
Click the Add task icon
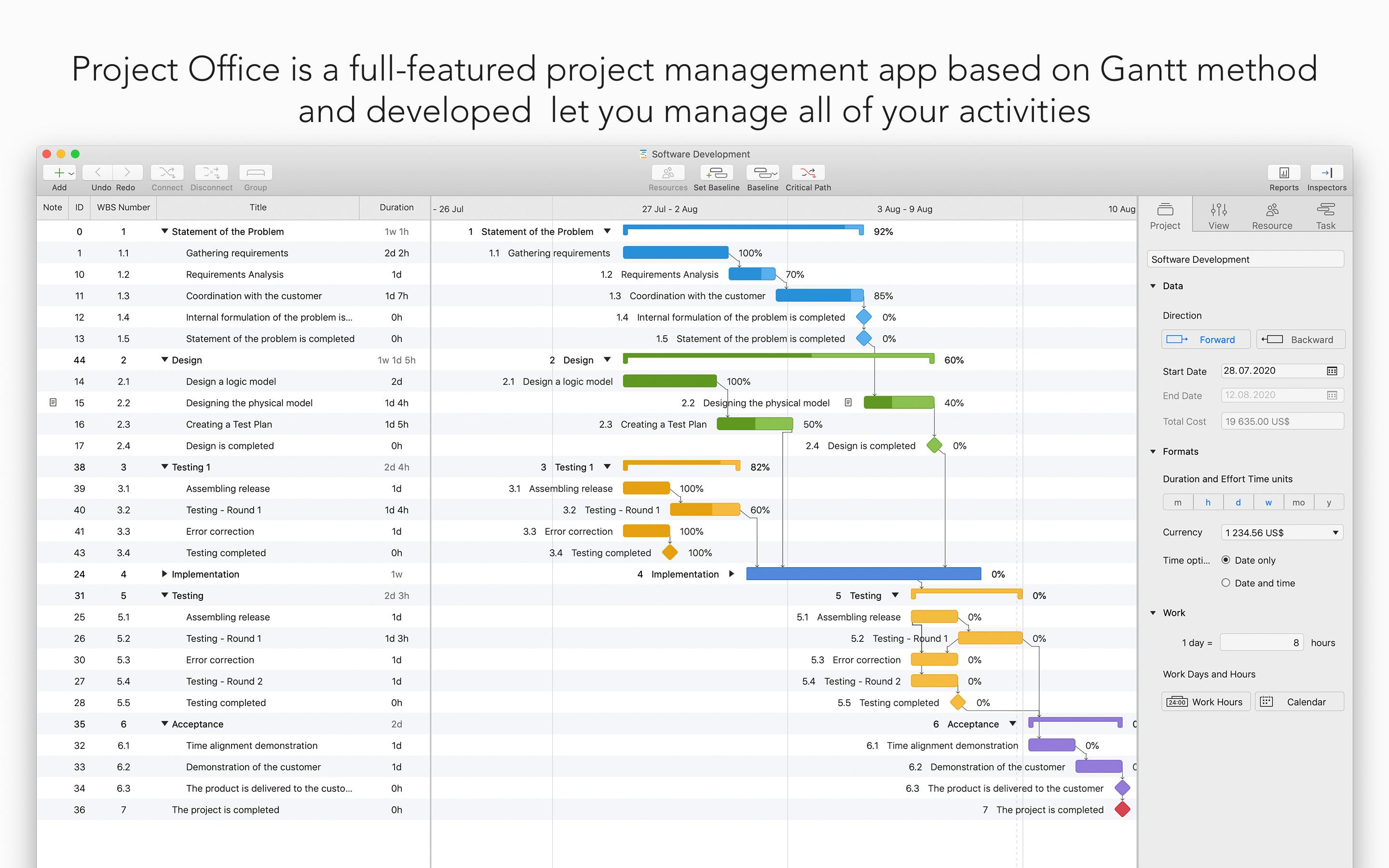point(59,172)
